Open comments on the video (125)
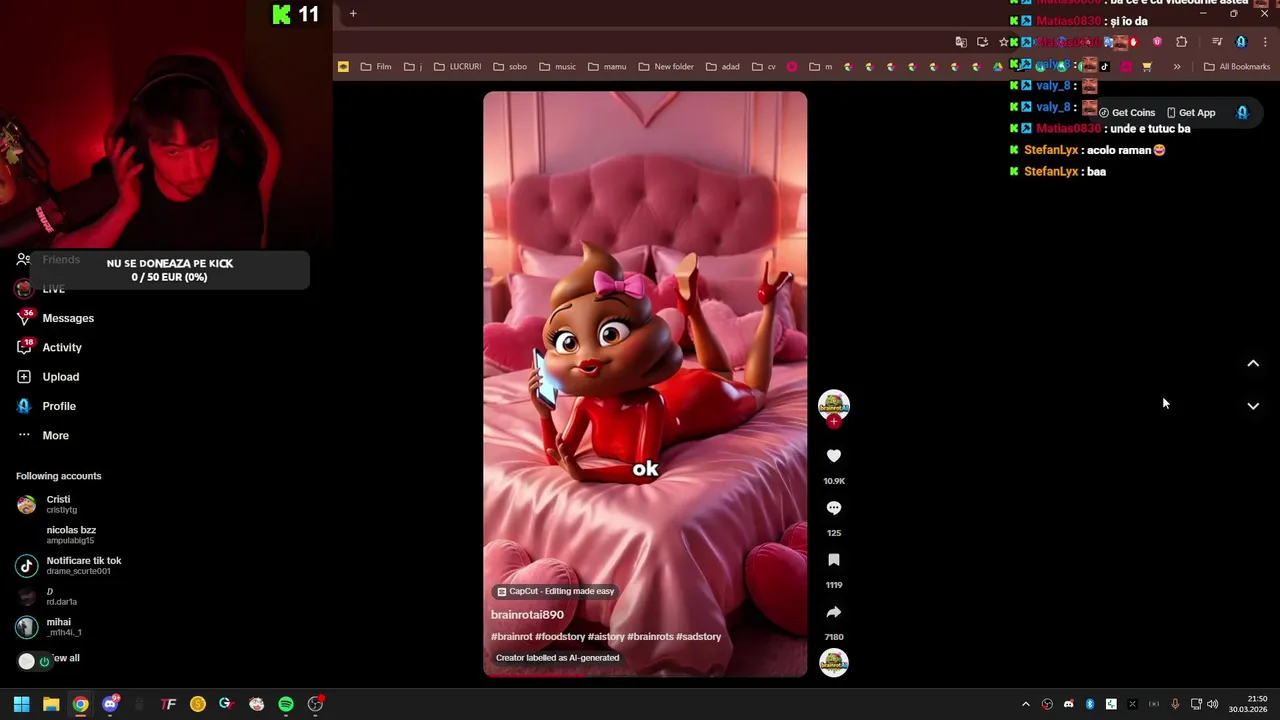The width and height of the screenshot is (1280, 720). point(833,508)
